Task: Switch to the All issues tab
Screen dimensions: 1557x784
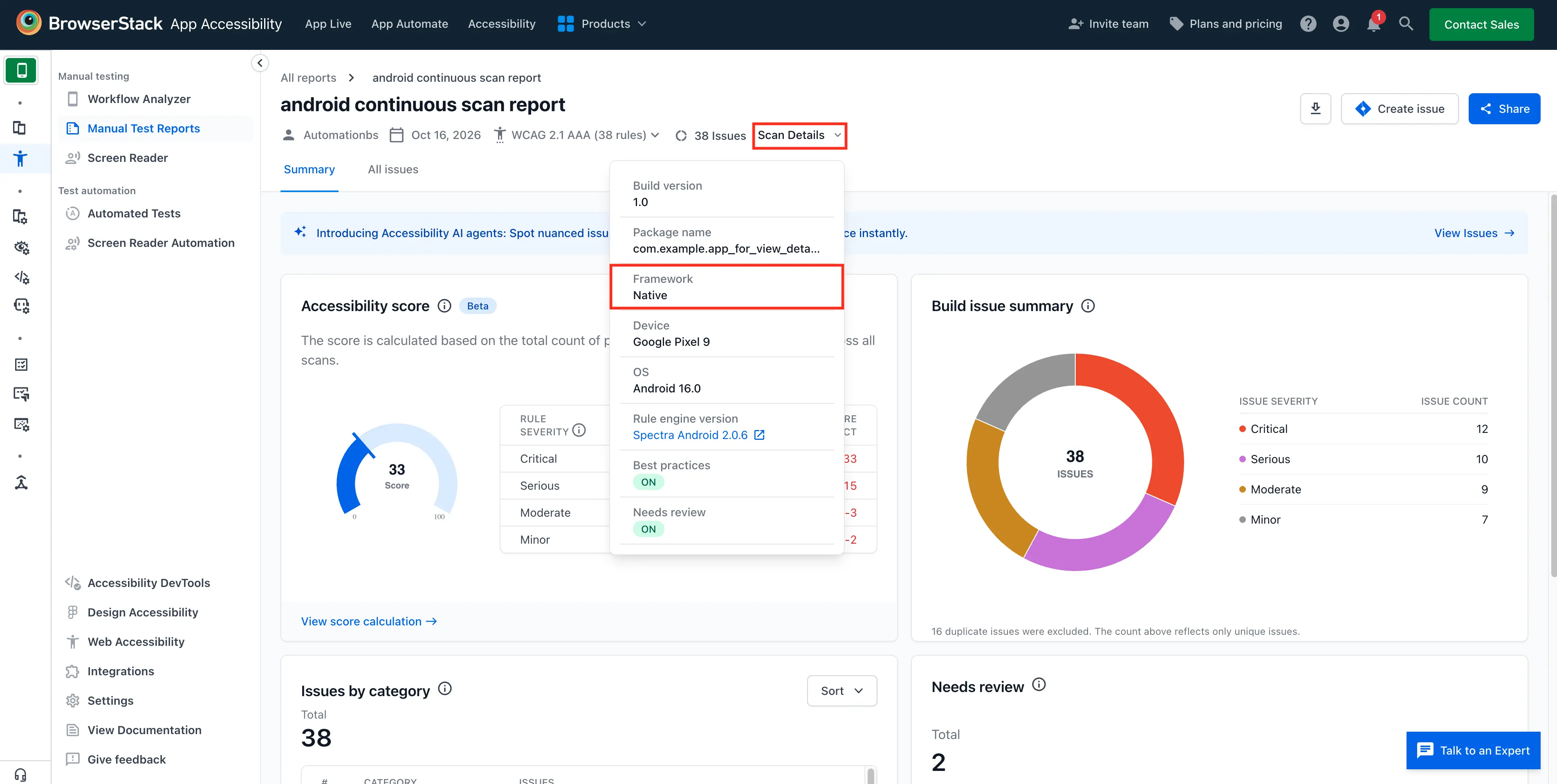Action: [393, 170]
